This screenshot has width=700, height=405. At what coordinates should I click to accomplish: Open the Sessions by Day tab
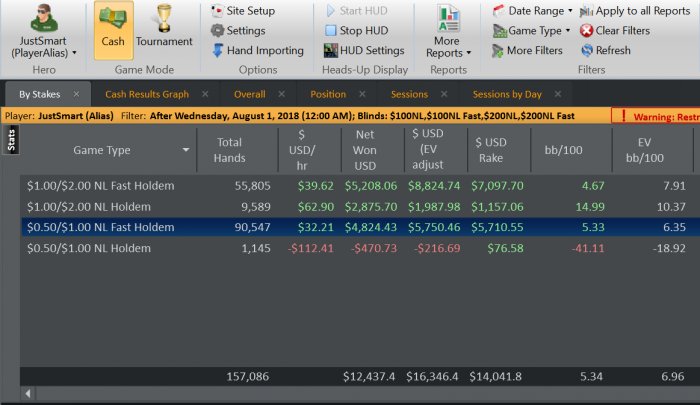click(506, 95)
